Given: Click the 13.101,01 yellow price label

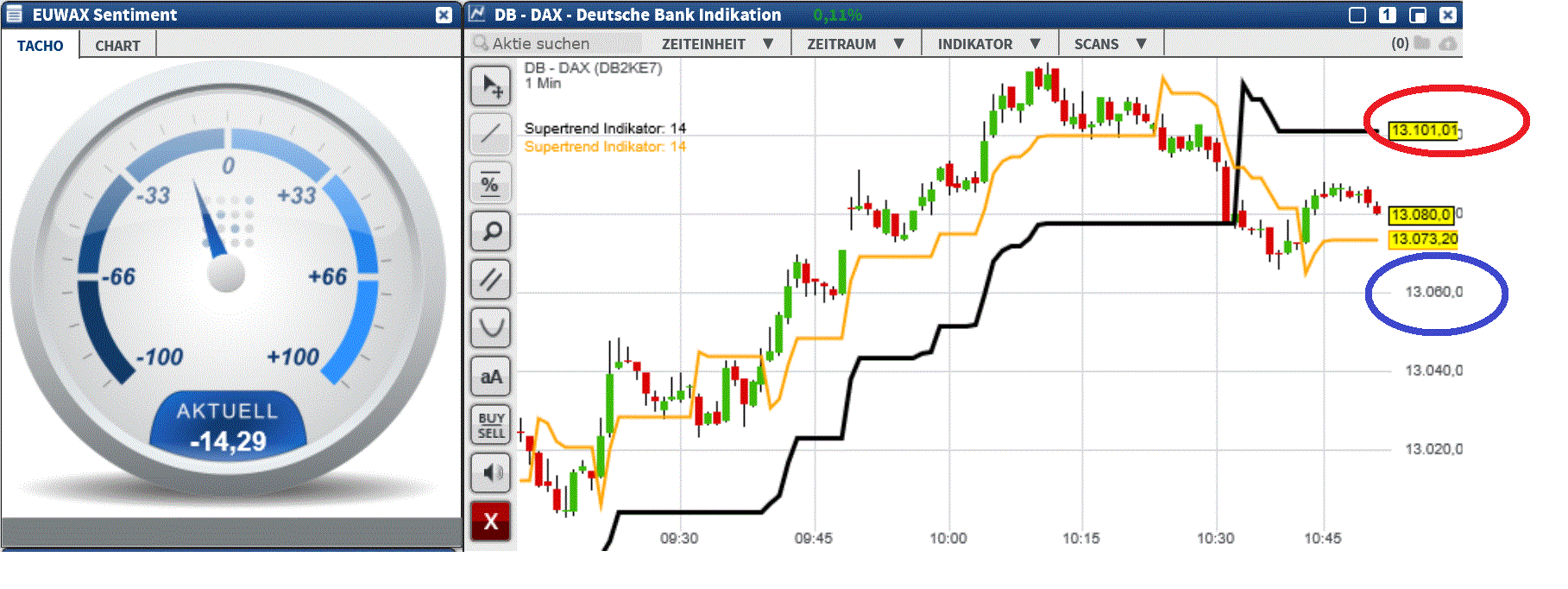Looking at the screenshot, I should pyautogui.click(x=1423, y=130).
